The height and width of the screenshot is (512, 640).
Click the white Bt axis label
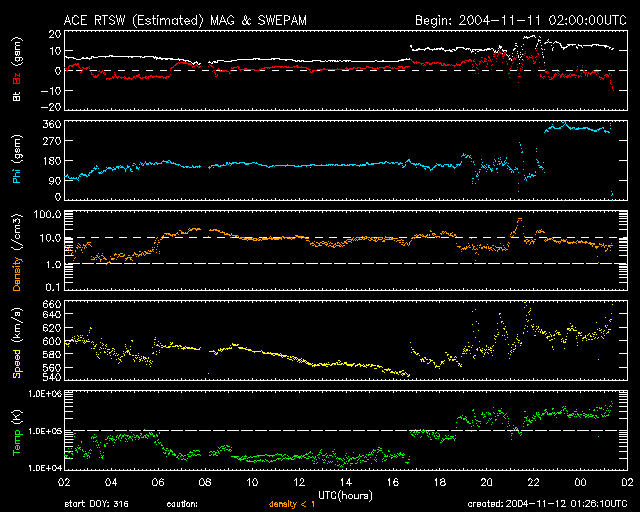pos(17,96)
